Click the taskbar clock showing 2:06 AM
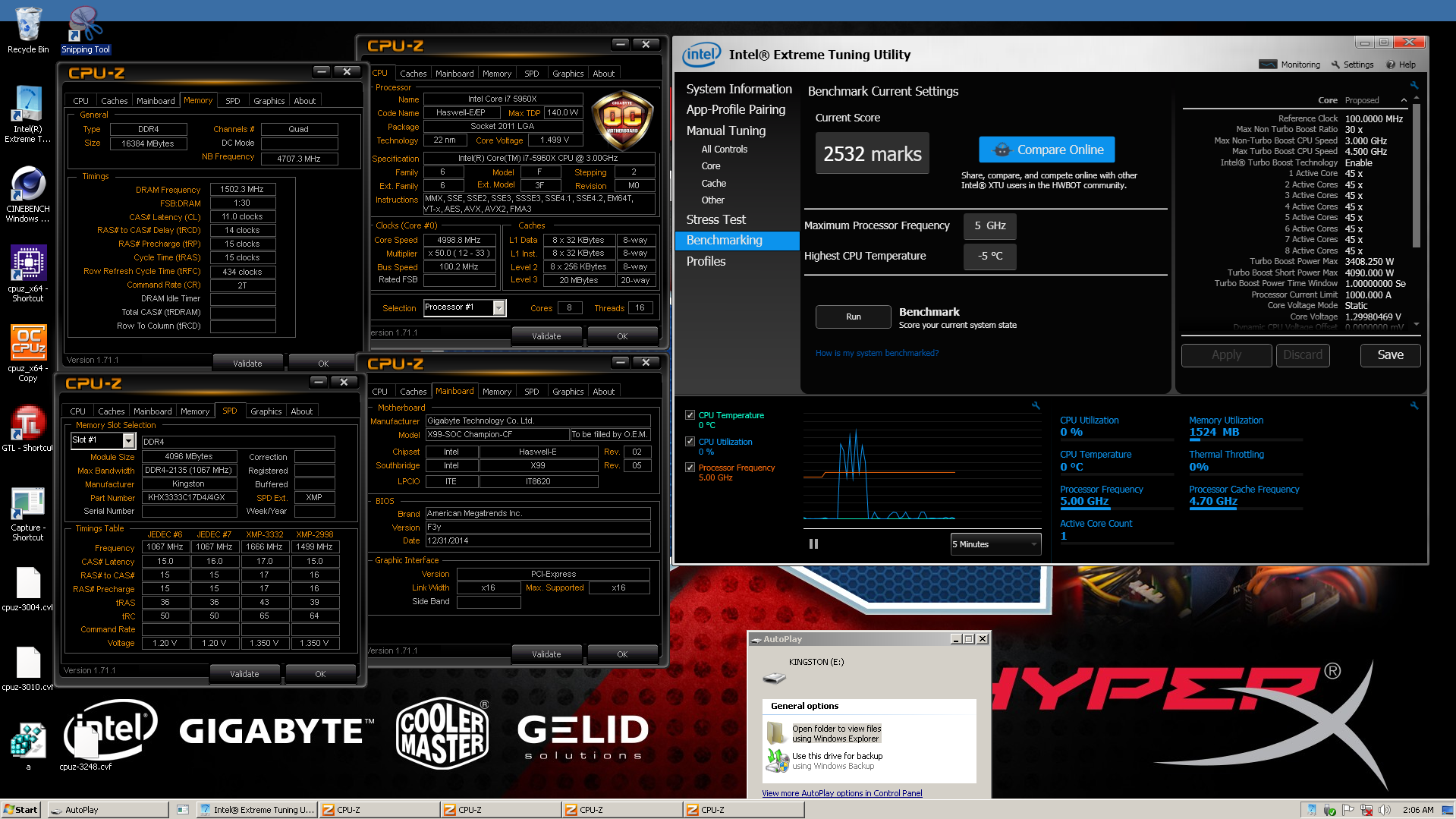This screenshot has width=1456, height=819. coord(1418,810)
